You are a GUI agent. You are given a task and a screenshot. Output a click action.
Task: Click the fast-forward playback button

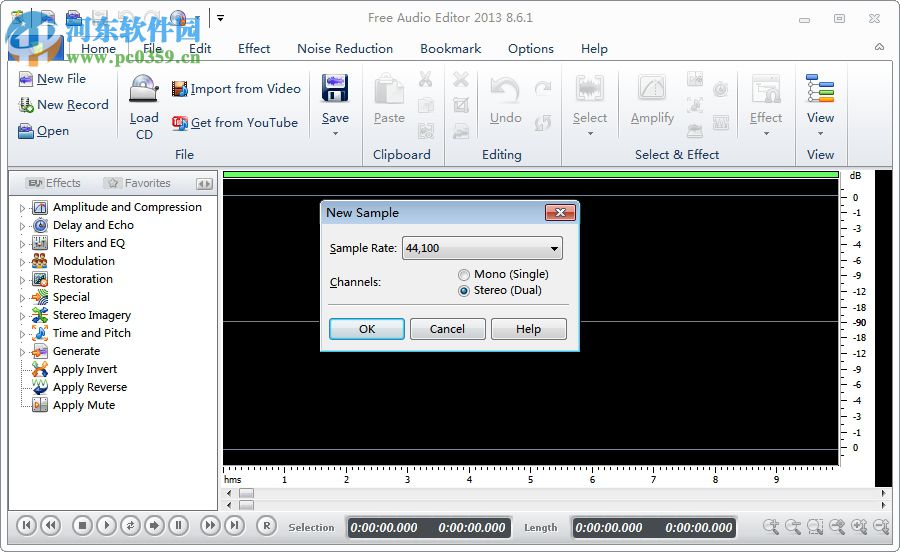(210, 525)
